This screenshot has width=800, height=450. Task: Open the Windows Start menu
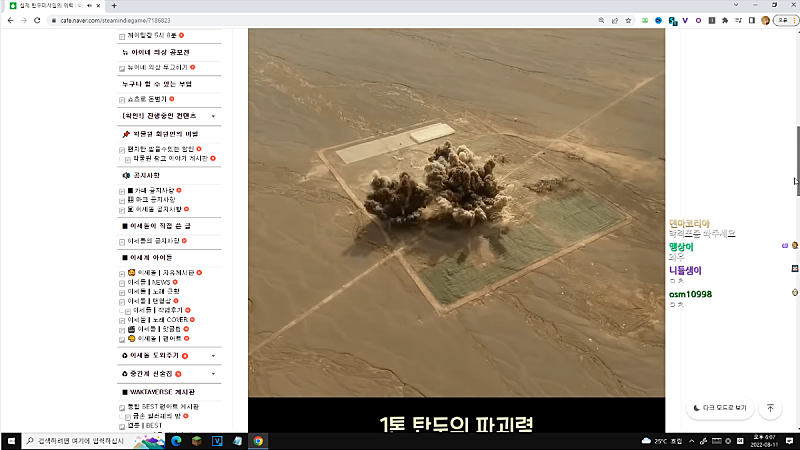[x=11, y=441]
